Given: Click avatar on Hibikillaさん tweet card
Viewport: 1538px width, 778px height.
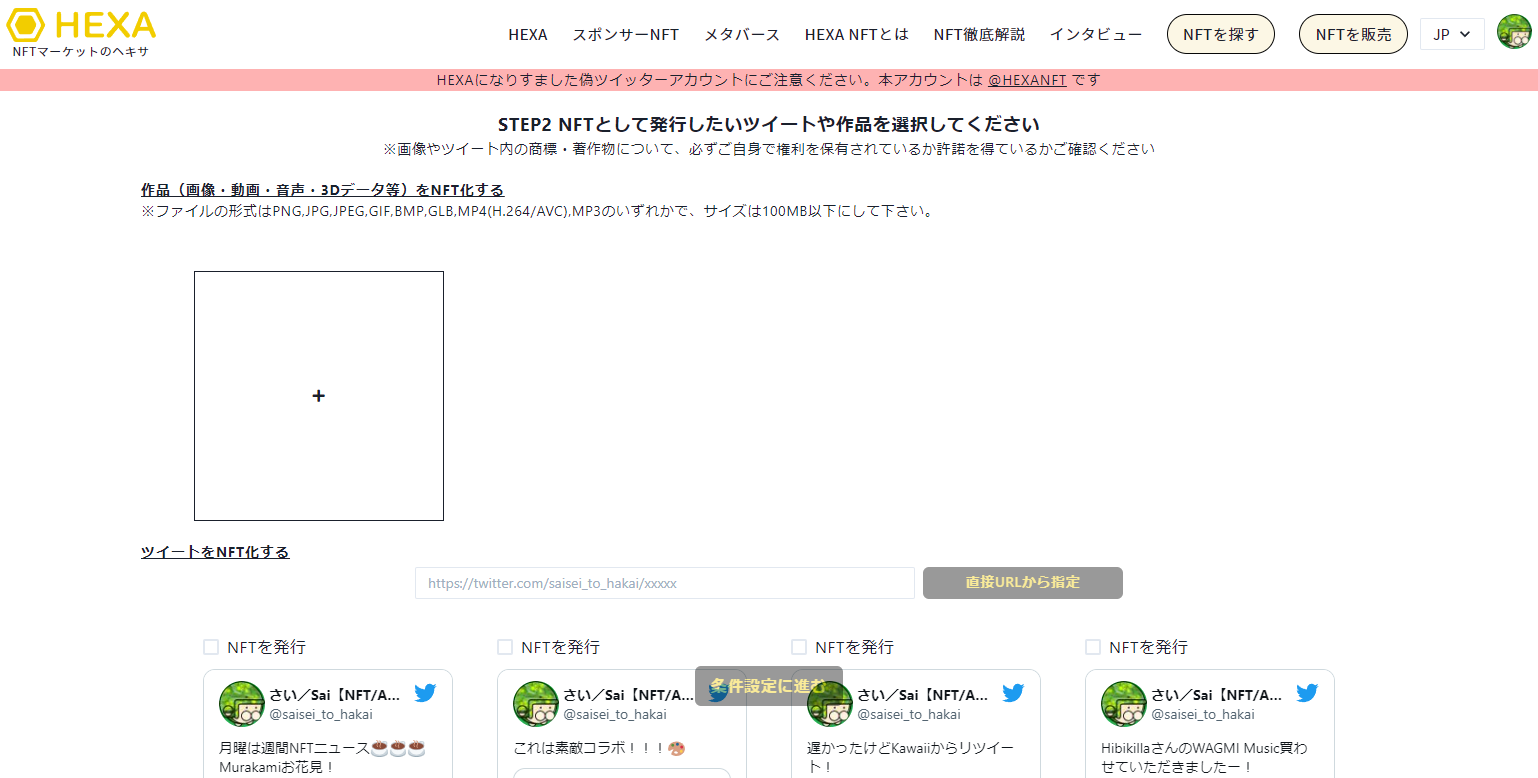Looking at the screenshot, I should point(1123,704).
